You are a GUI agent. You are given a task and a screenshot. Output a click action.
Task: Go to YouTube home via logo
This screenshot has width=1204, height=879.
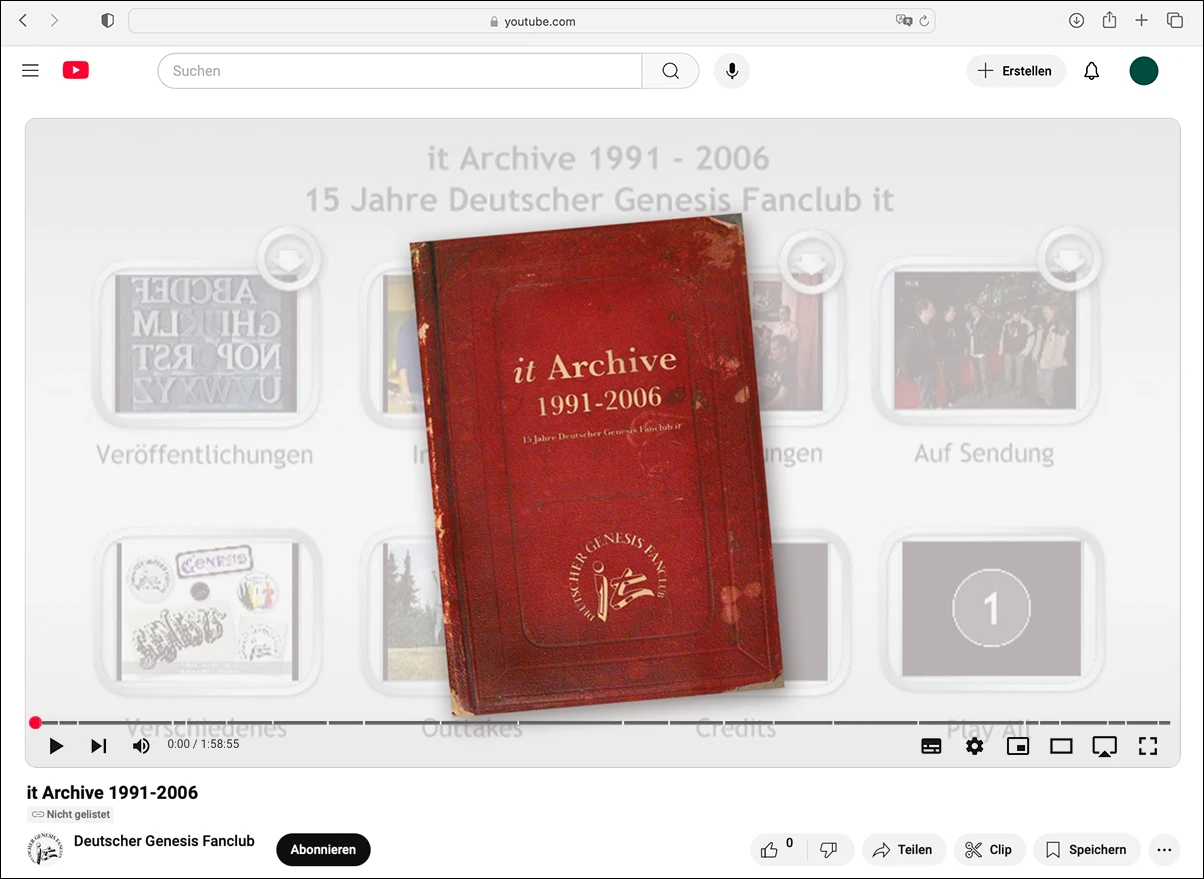click(76, 70)
